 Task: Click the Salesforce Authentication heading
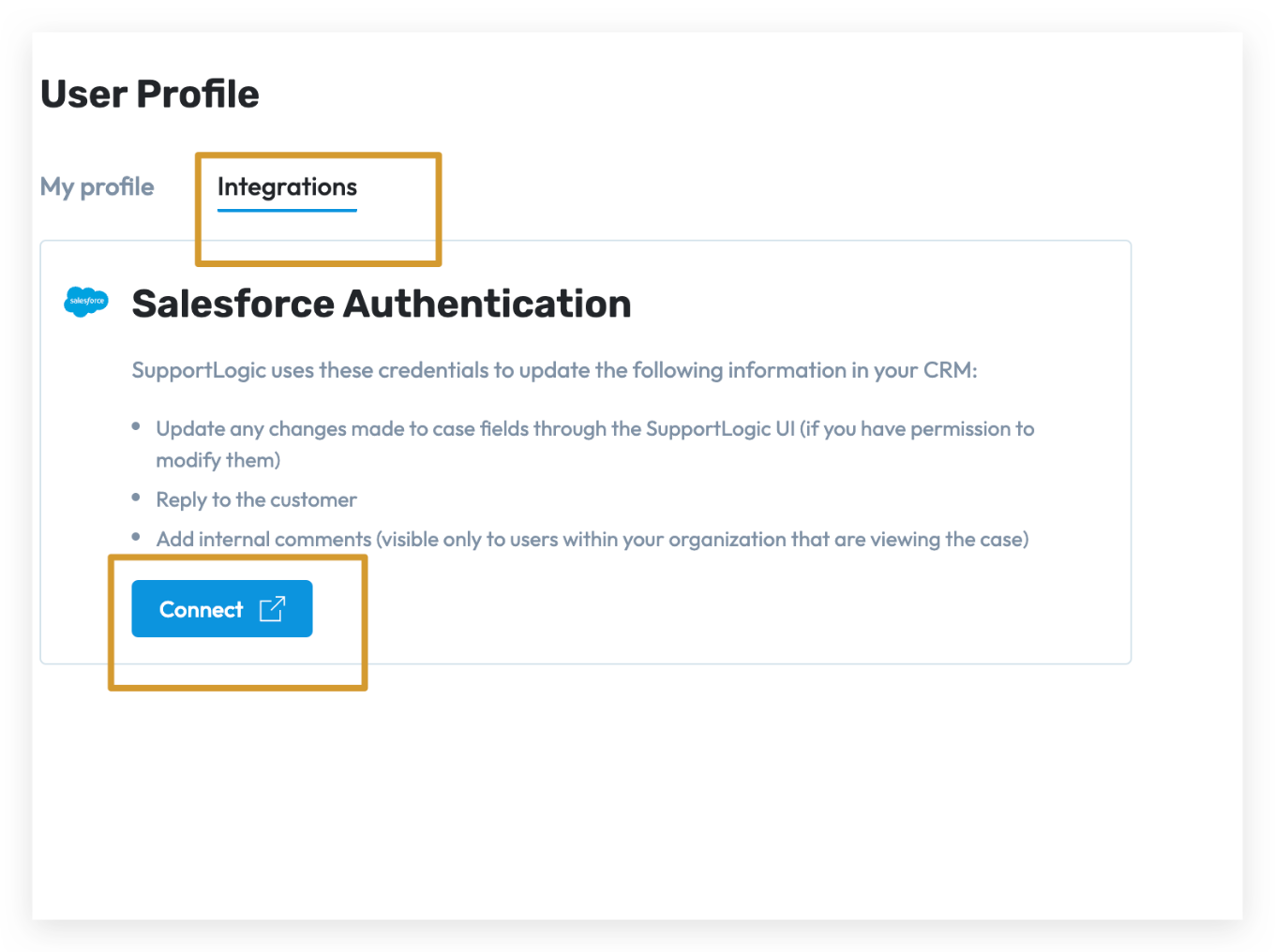click(x=382, y=304)
